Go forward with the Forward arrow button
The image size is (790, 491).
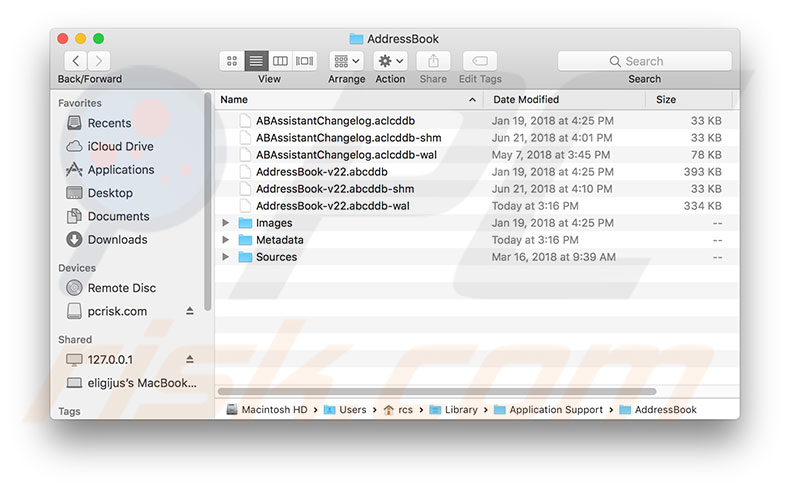[x=99, y=61]
